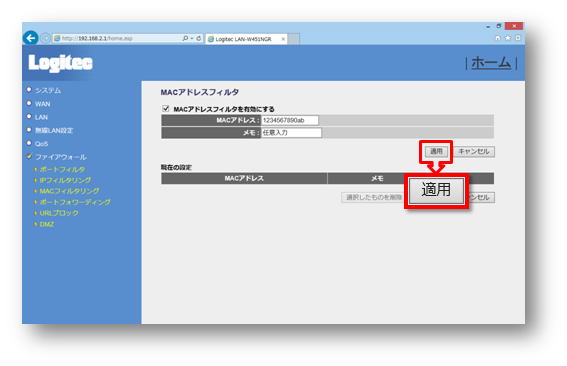The width and height of the screenshot is (567, 366).
Task: Open the browser home icon
Action: point(498,38)
